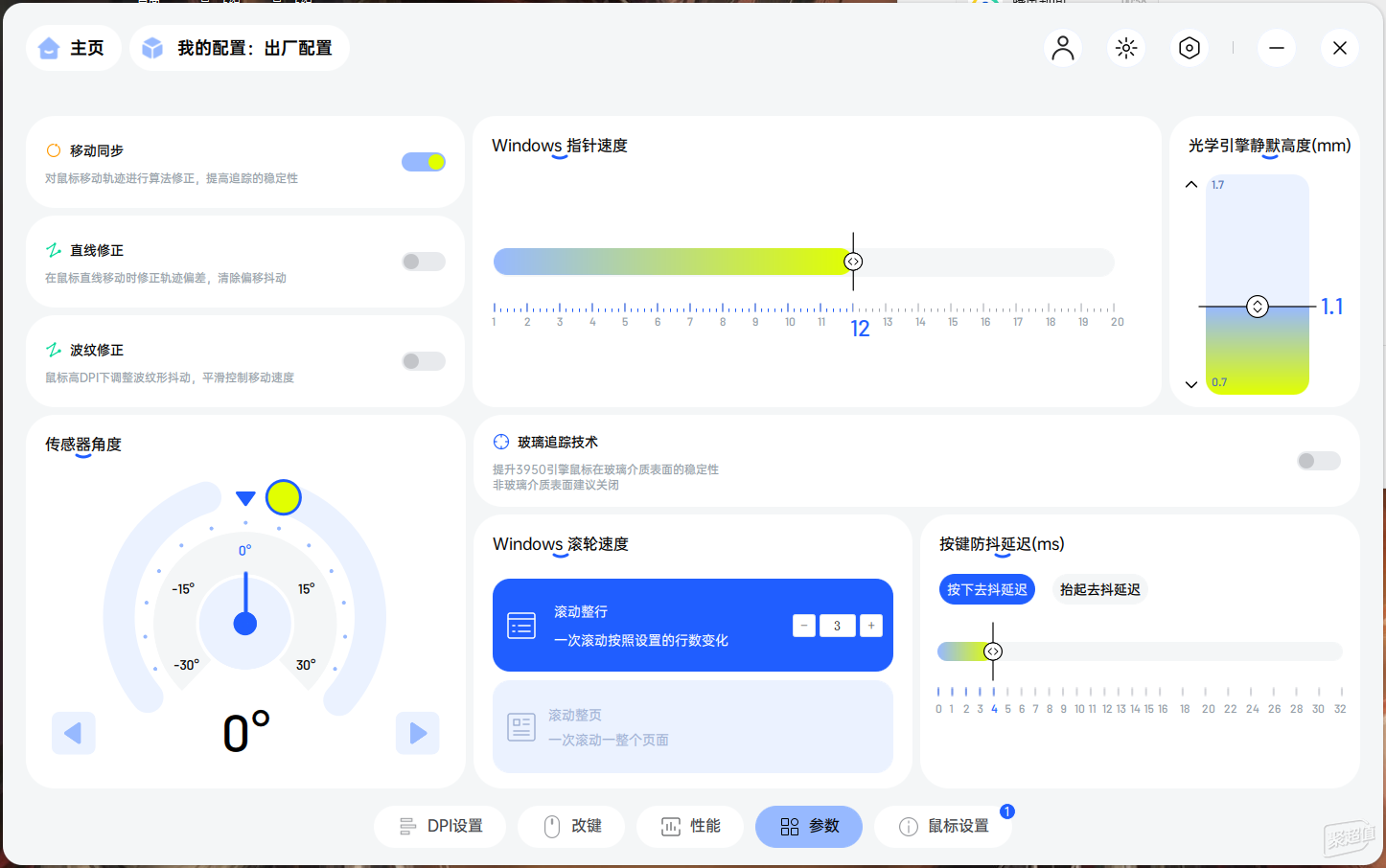Click the left arrow to decrease sensor angle
The width and height of the screenshot is (1386, 868).
click(73, 733)
